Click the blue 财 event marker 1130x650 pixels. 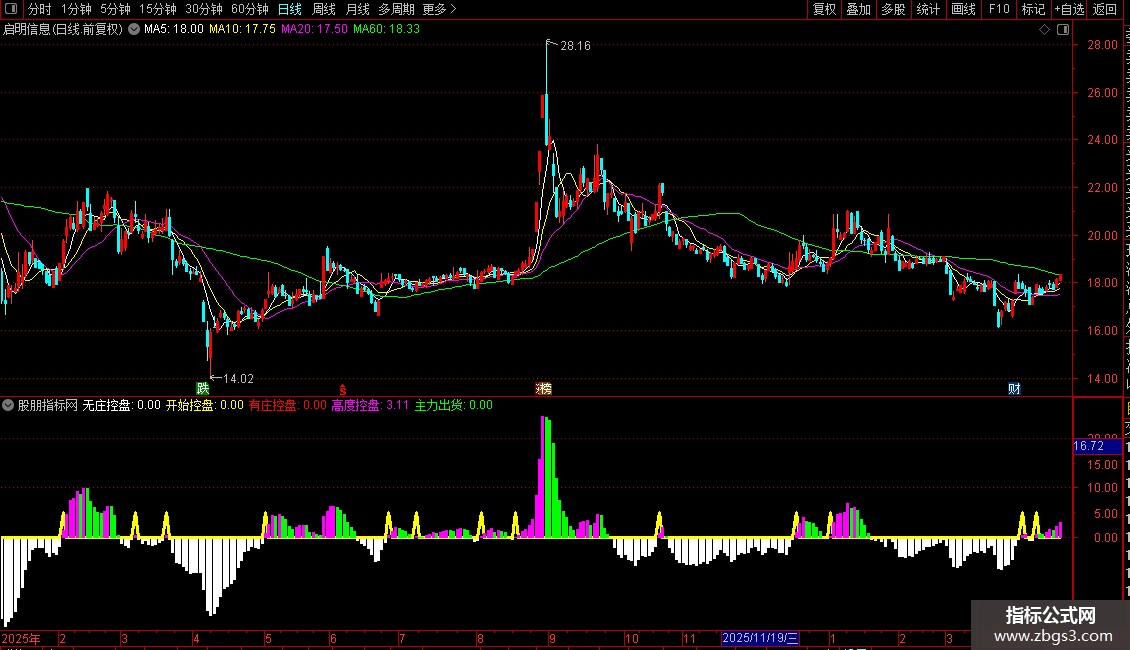(1014, 388)
